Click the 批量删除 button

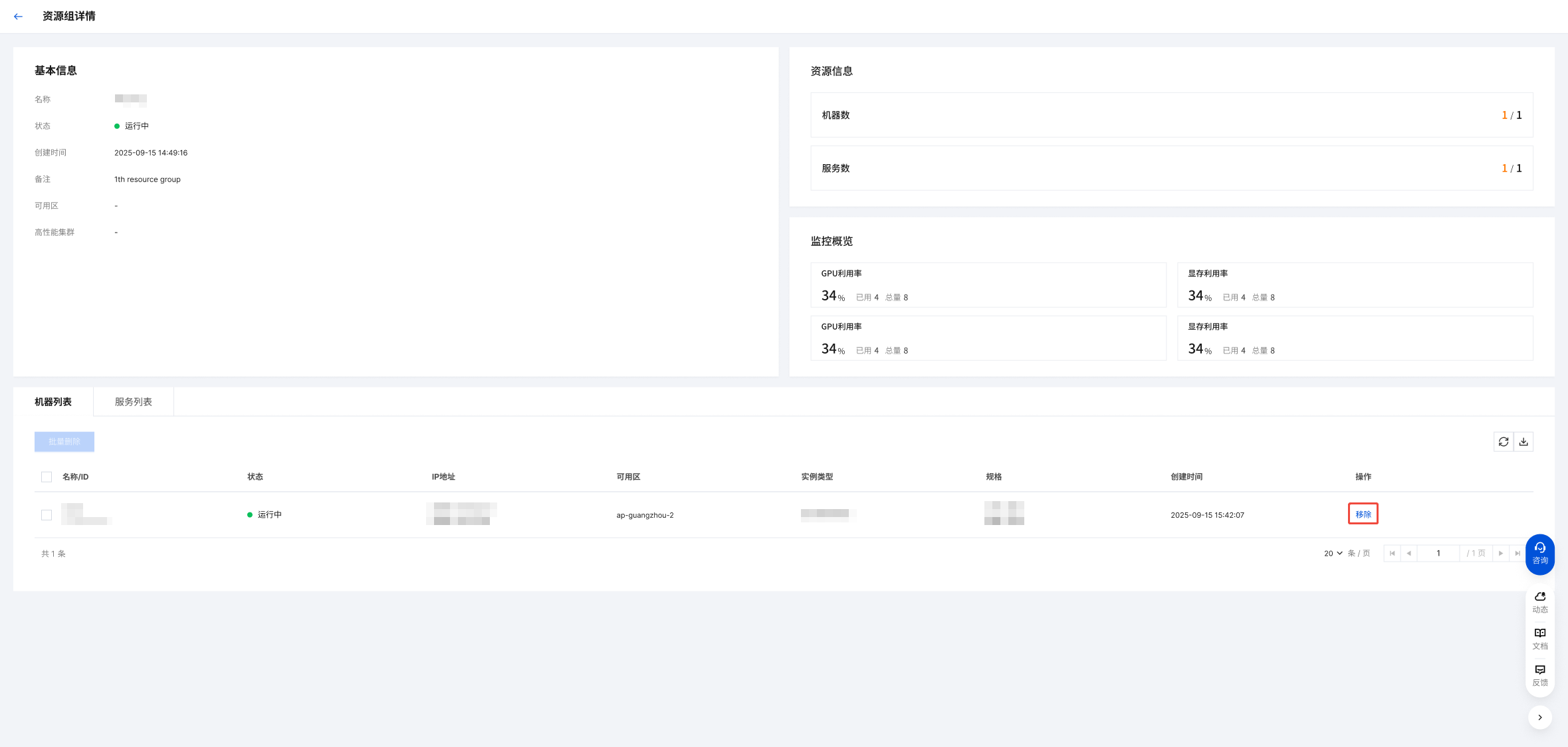pyautogui.click(x=64, y=442)
